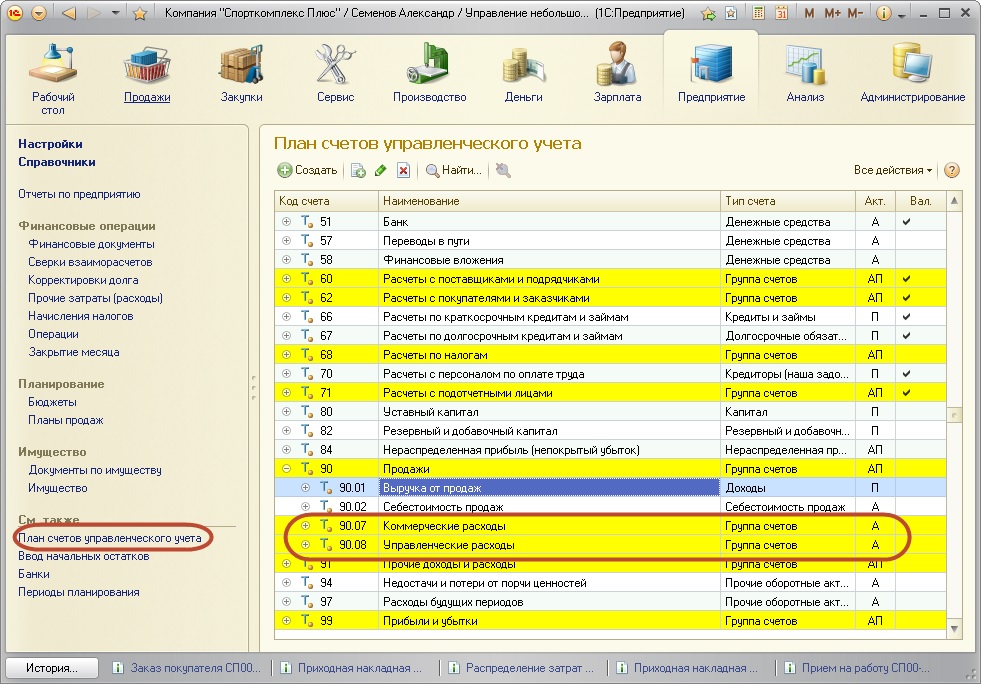Viewport: 981px width, 684px height.
Task: Open the calculator icon in title bar
Action: pos(758,14)
